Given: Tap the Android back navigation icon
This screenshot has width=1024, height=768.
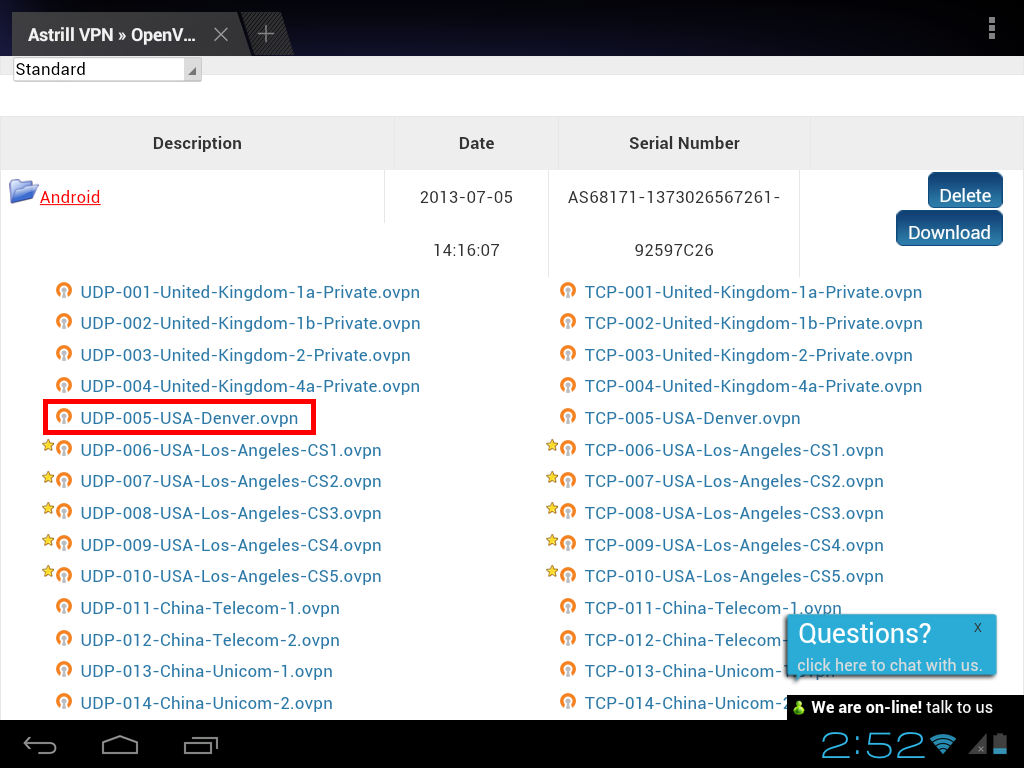Looking at the screenshot, I should (41, 745).
